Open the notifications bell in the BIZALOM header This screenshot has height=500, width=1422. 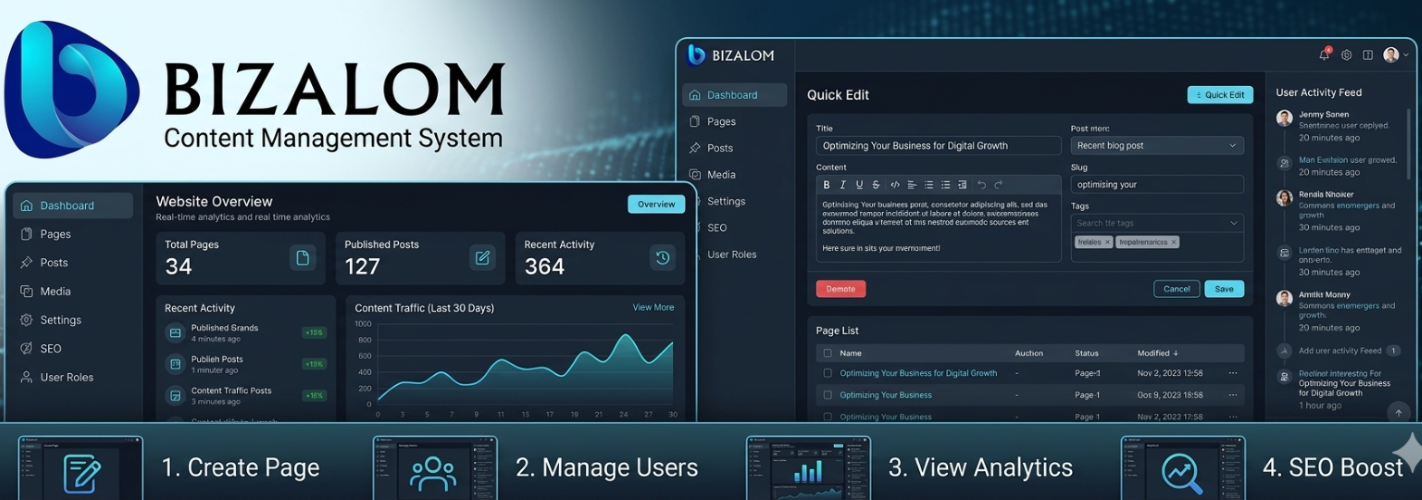1325,55
